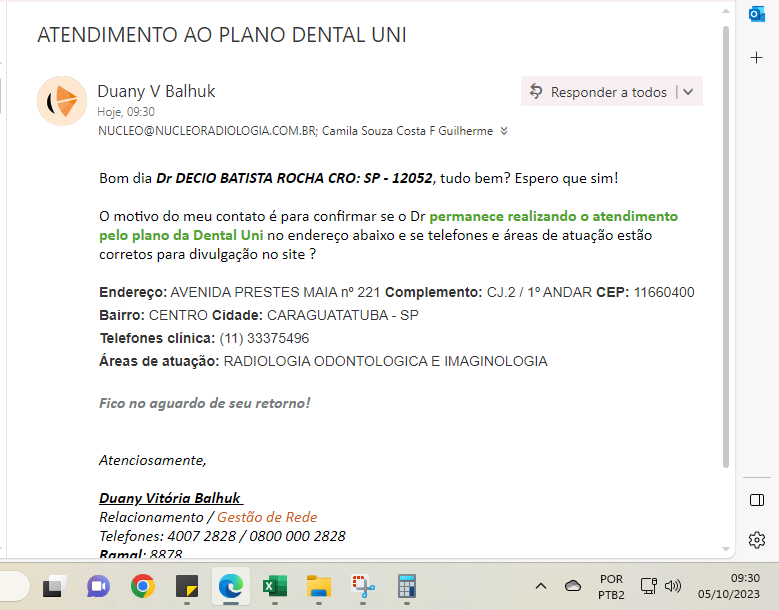The width and height of the screenshot is (779, 610).
Task: Open Calculator from the taskbar
Action: click(407, 587)
